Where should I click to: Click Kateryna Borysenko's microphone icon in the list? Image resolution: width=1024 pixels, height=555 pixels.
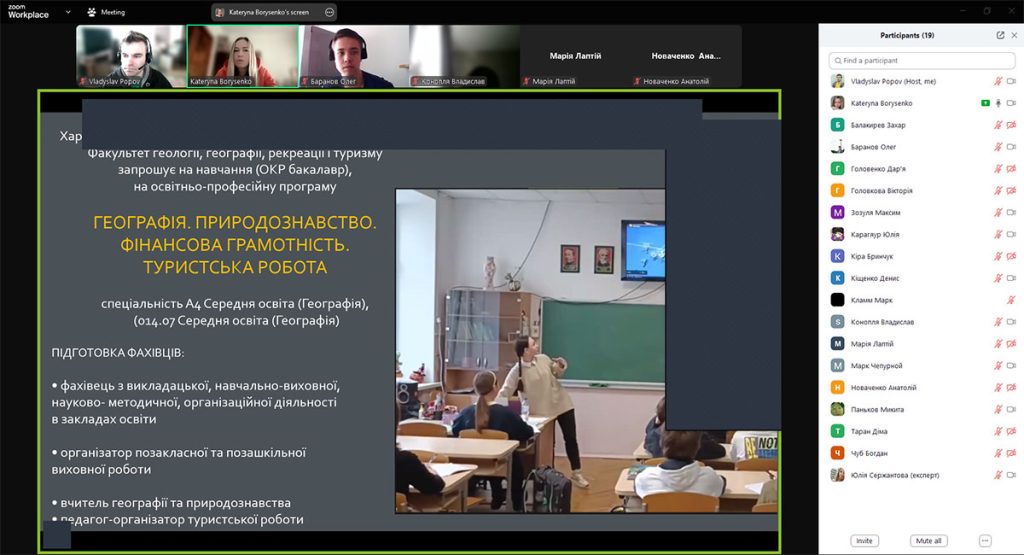(x=997, y=103)
